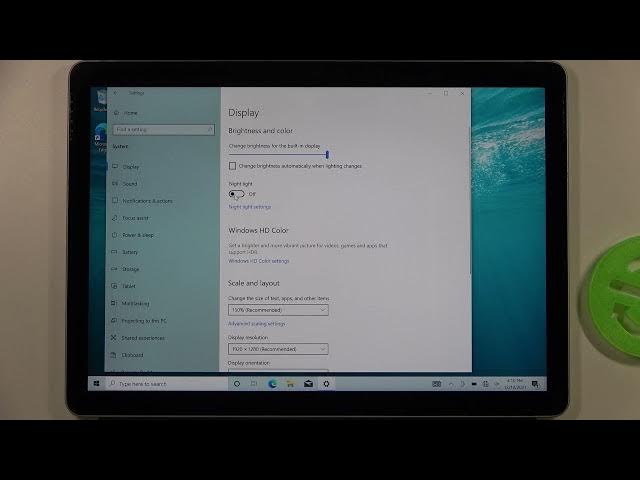
Task: Open the Tablet icon in sidebar
Action: click(114, 286)
